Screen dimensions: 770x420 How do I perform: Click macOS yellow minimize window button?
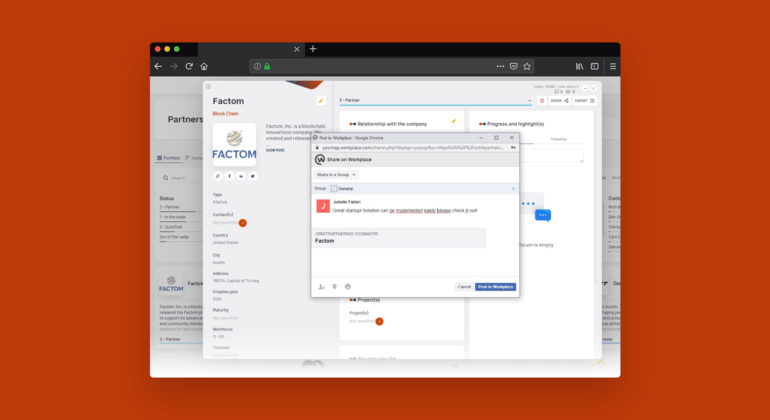[167, 49]
